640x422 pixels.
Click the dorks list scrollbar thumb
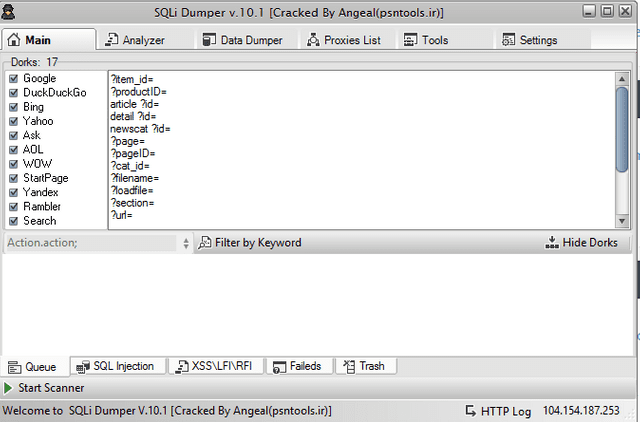(622, 129)
